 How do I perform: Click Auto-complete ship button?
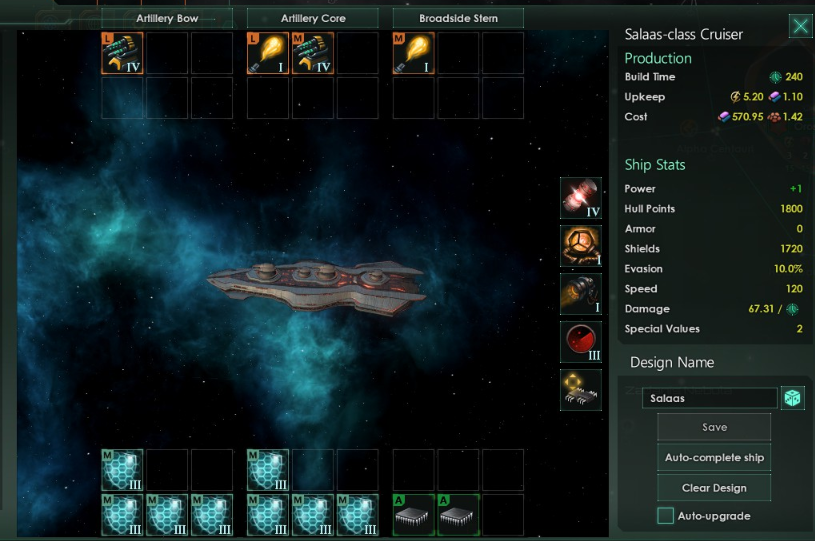[x=714, y=457]
